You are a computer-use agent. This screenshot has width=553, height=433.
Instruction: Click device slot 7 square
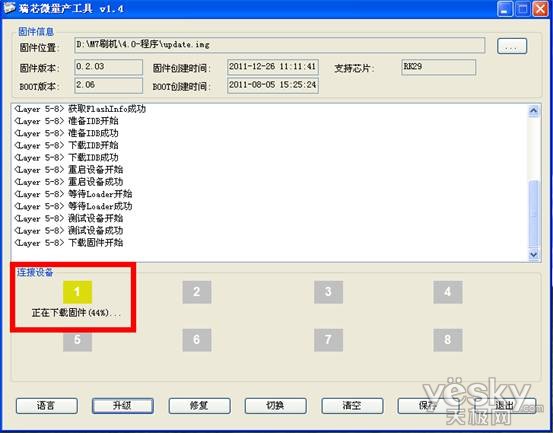click(328, 340)
